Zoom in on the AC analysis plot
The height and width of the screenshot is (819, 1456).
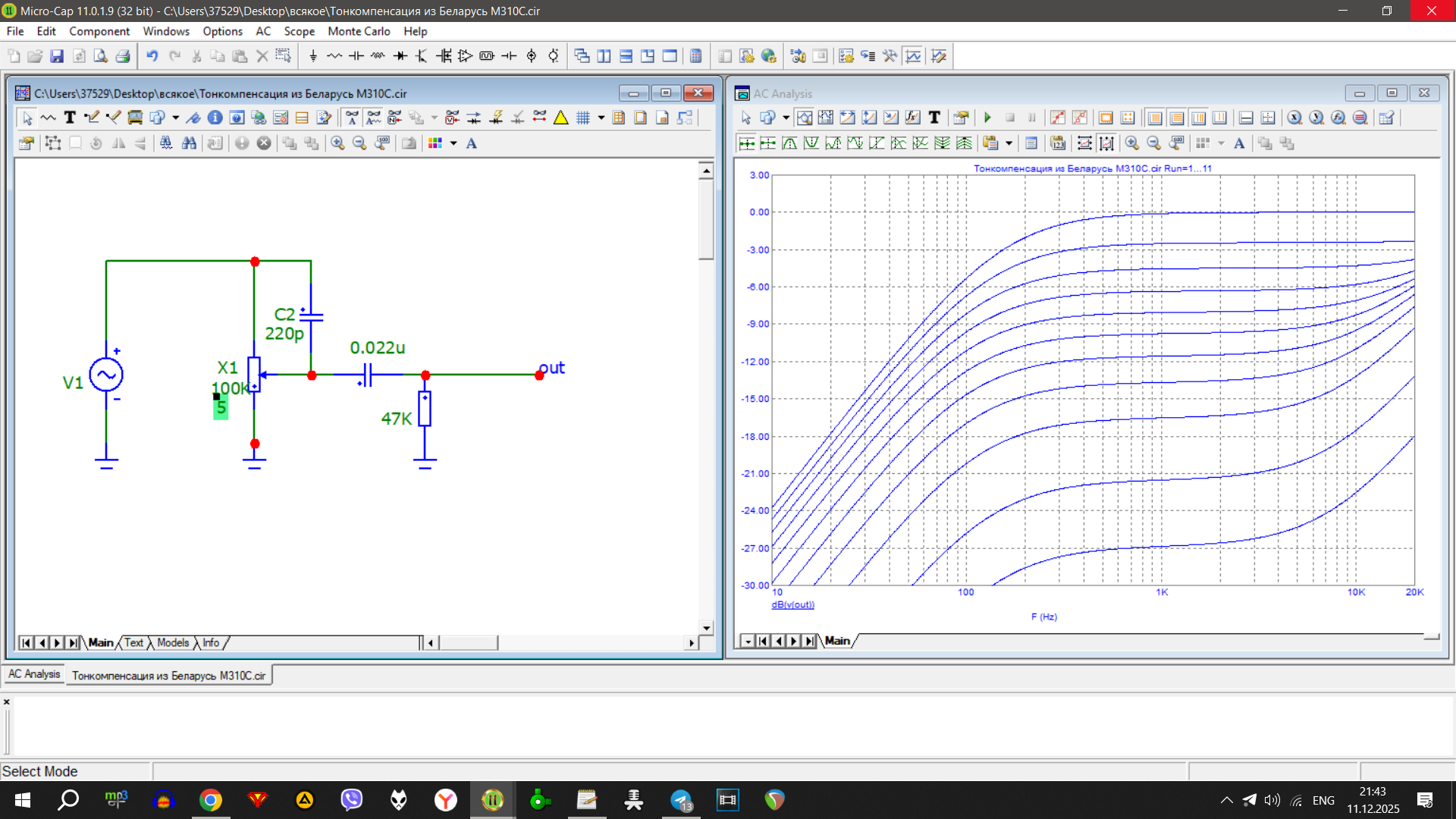point(1131,143)
